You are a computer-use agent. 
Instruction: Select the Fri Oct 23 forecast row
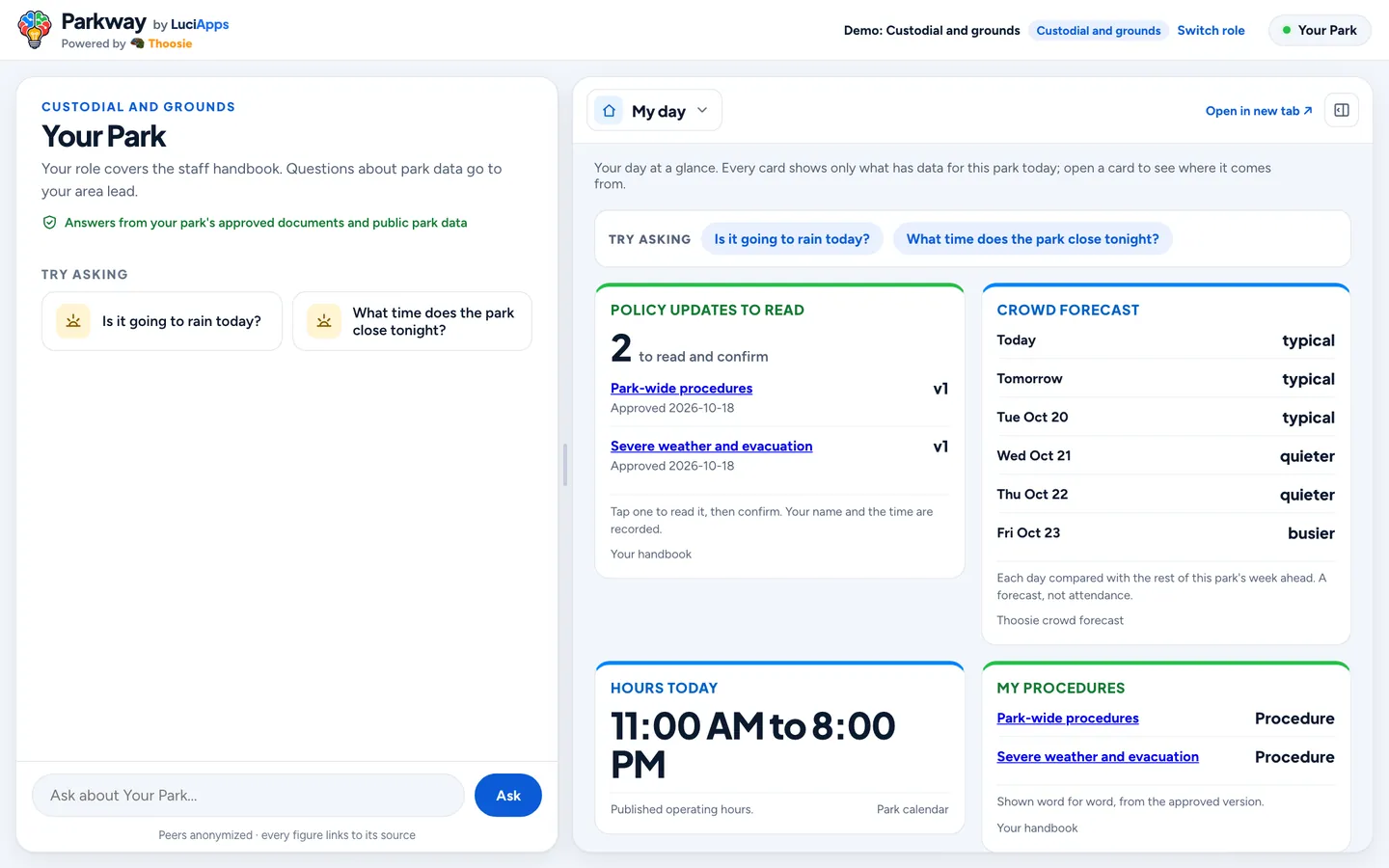coord(1165,533)
